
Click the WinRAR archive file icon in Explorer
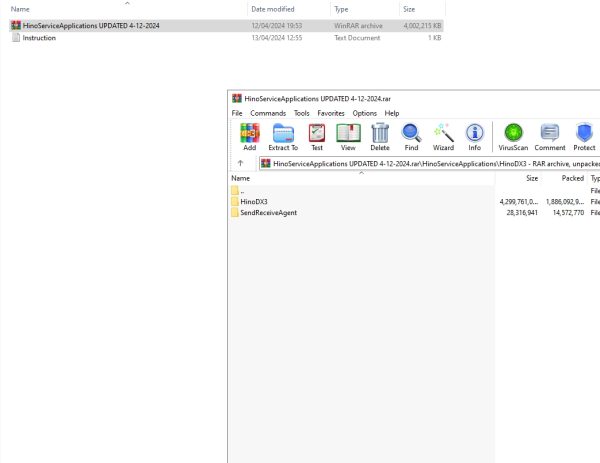(x=16, y=25)
